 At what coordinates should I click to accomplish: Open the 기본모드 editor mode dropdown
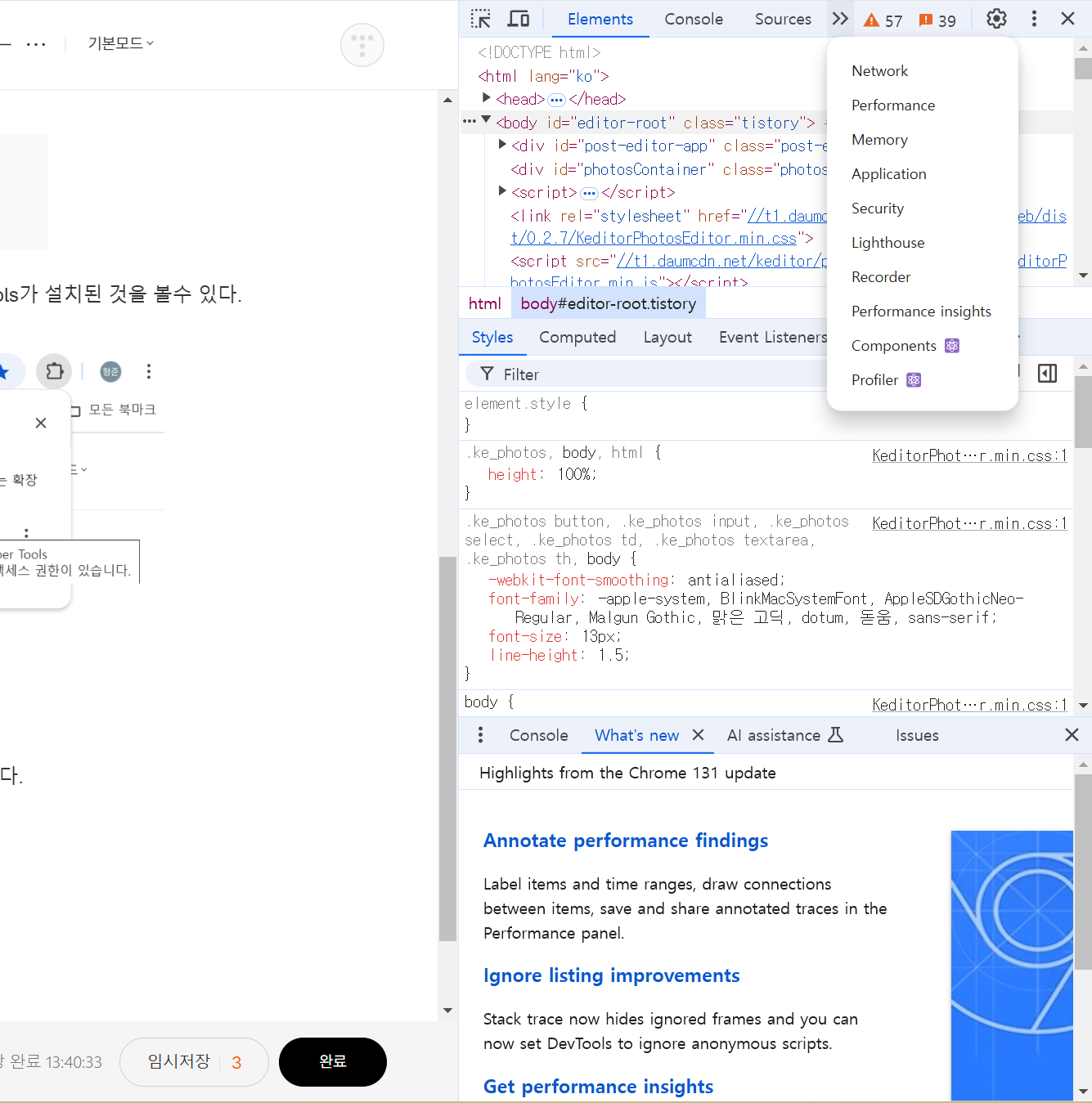tap(121, 43)
